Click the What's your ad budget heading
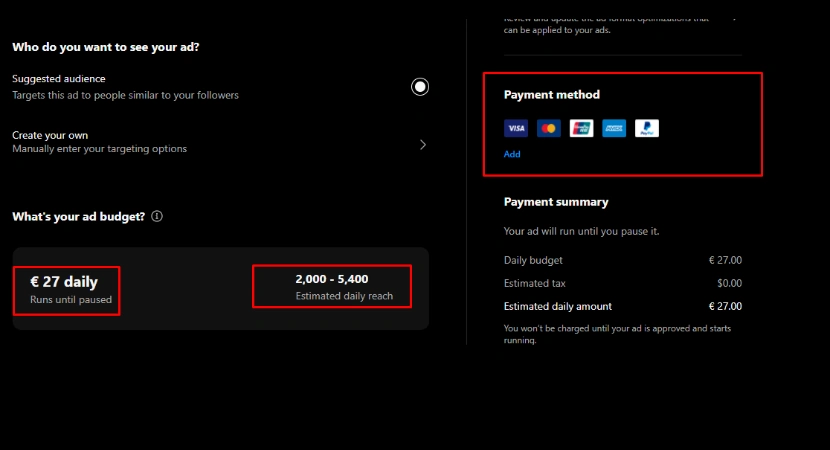 coord(78,216)
